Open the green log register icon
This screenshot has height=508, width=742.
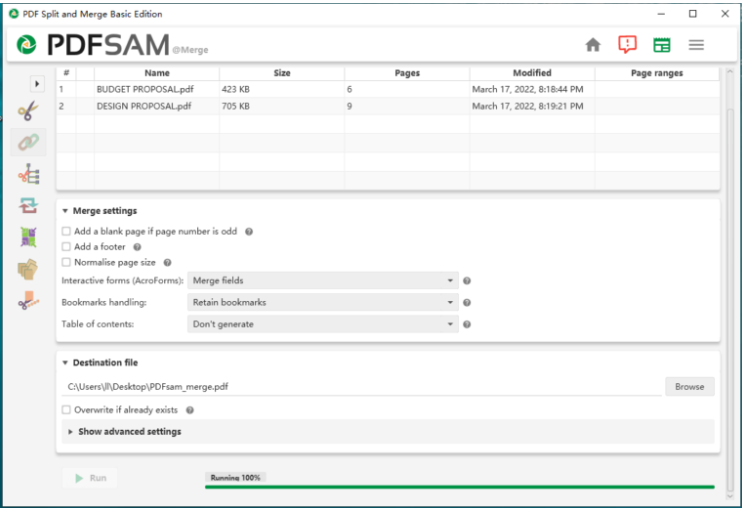click(x=662, y=45)
